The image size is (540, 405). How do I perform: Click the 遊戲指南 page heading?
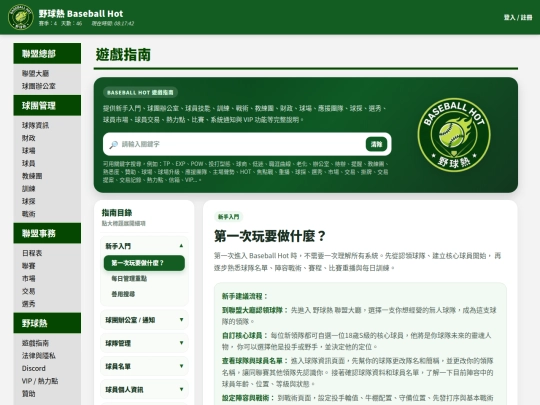pos(123,55)
